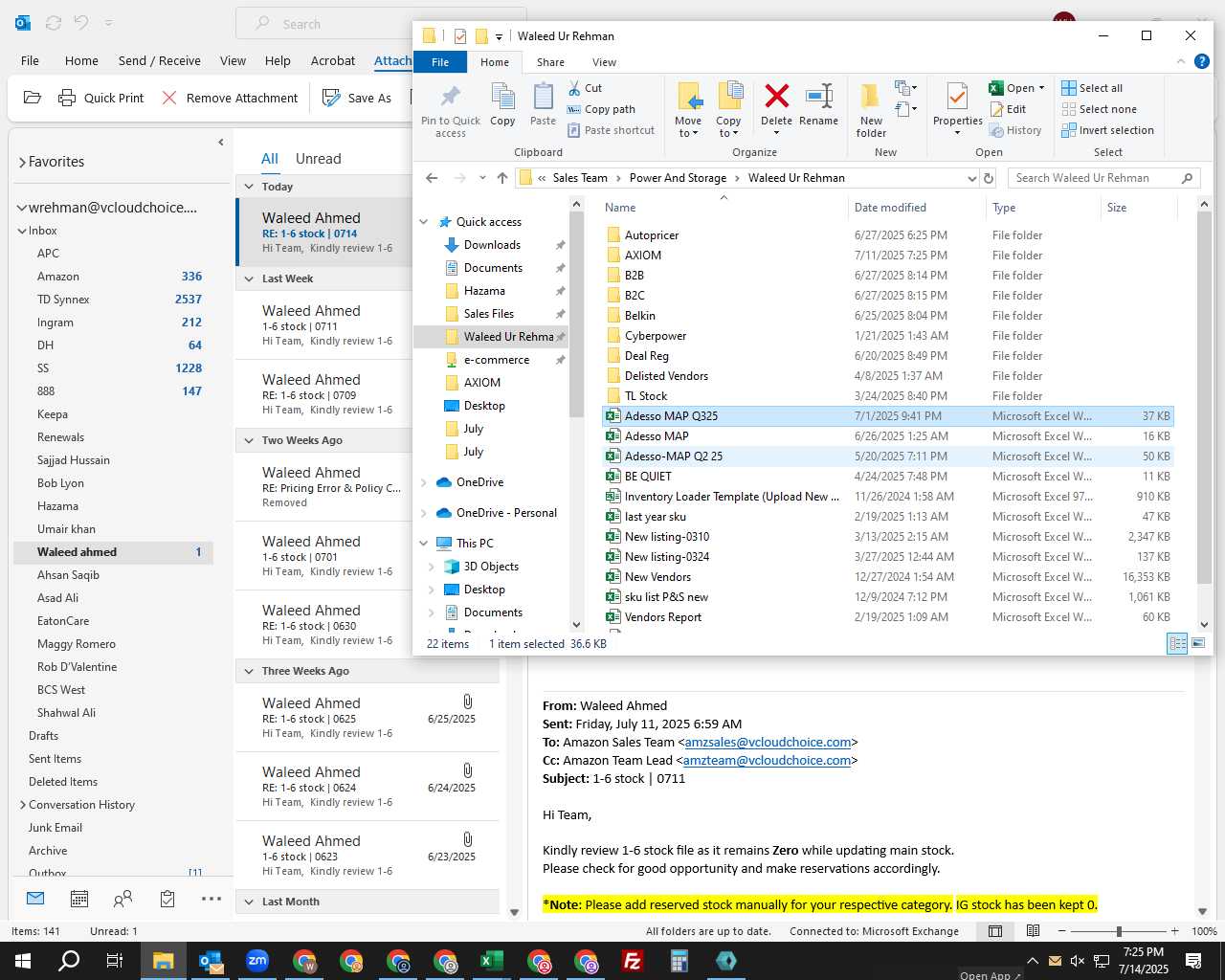The width and height of the screenshot is (1225, 980).
Task: Click Copy path in Clipboard group
Action: coord(601,109)
